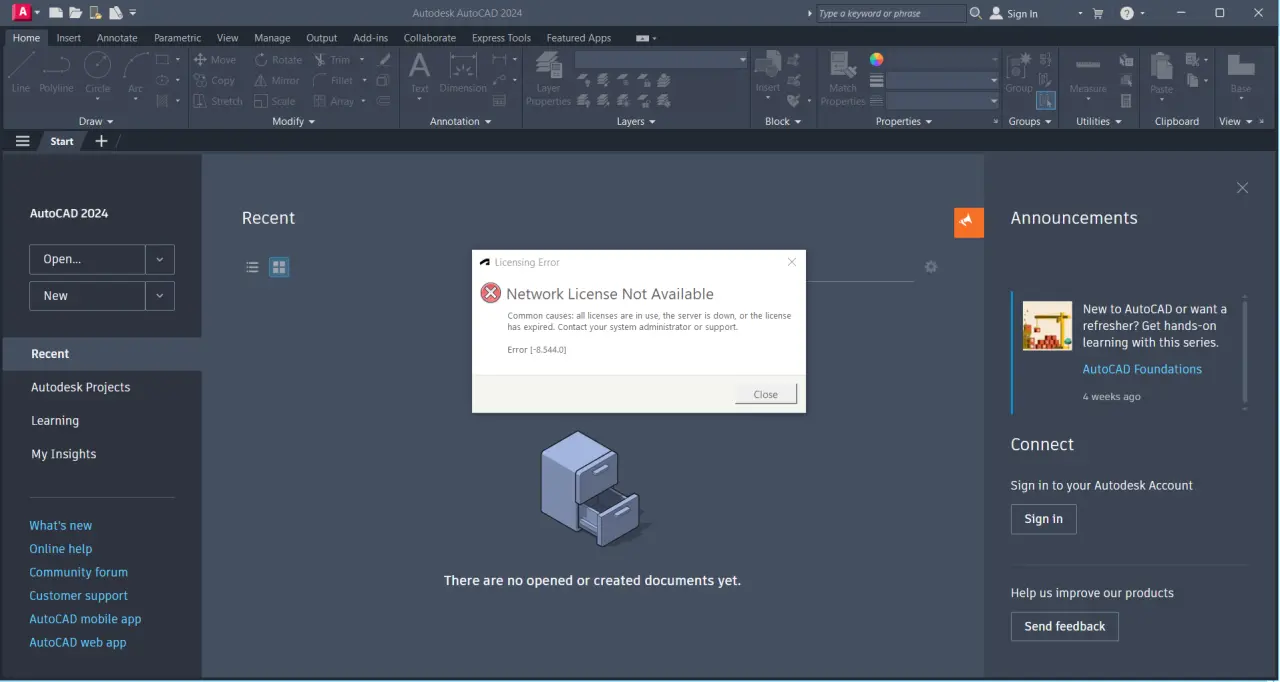Select the Rotate tool
Viewport: 1280px width, 682px height.
(x=278, y=60)
